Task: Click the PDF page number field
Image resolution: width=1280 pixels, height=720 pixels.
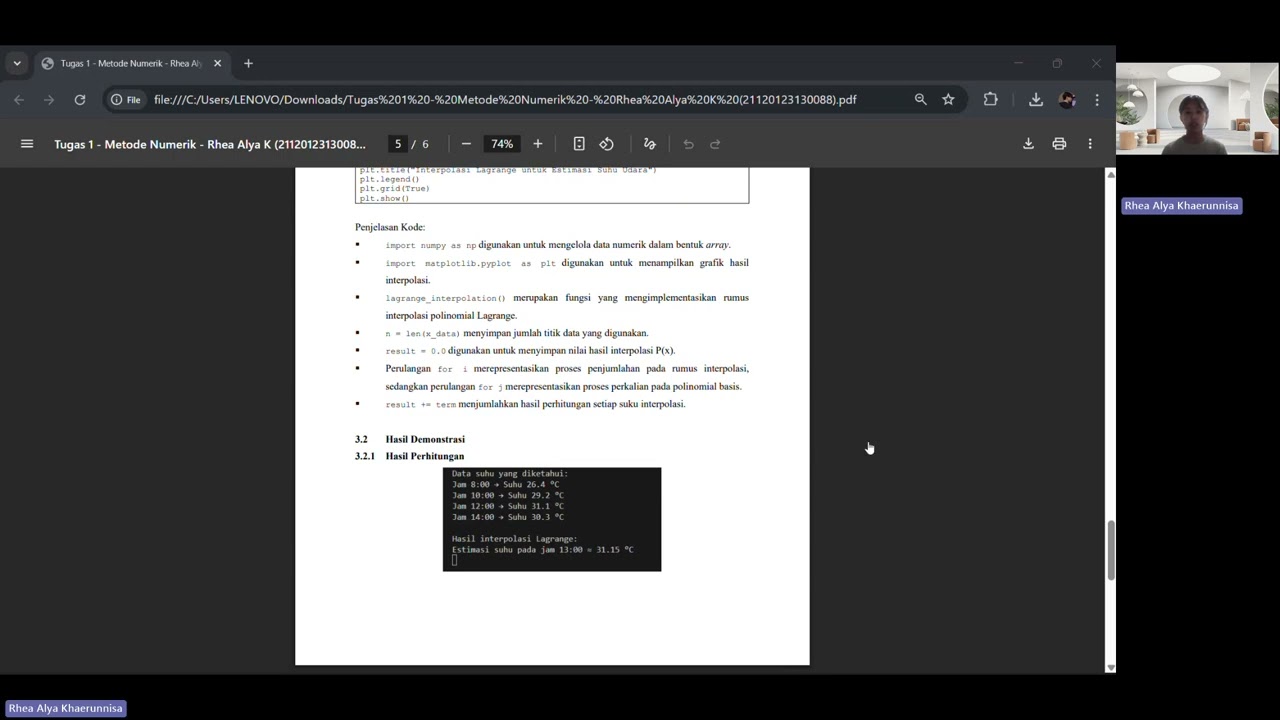Action: point(398,144)
